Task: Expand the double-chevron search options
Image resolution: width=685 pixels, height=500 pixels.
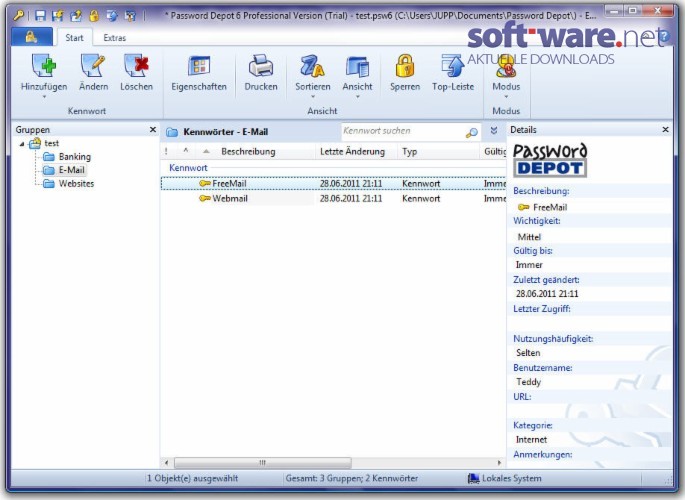Action: (x=494, y=131)
